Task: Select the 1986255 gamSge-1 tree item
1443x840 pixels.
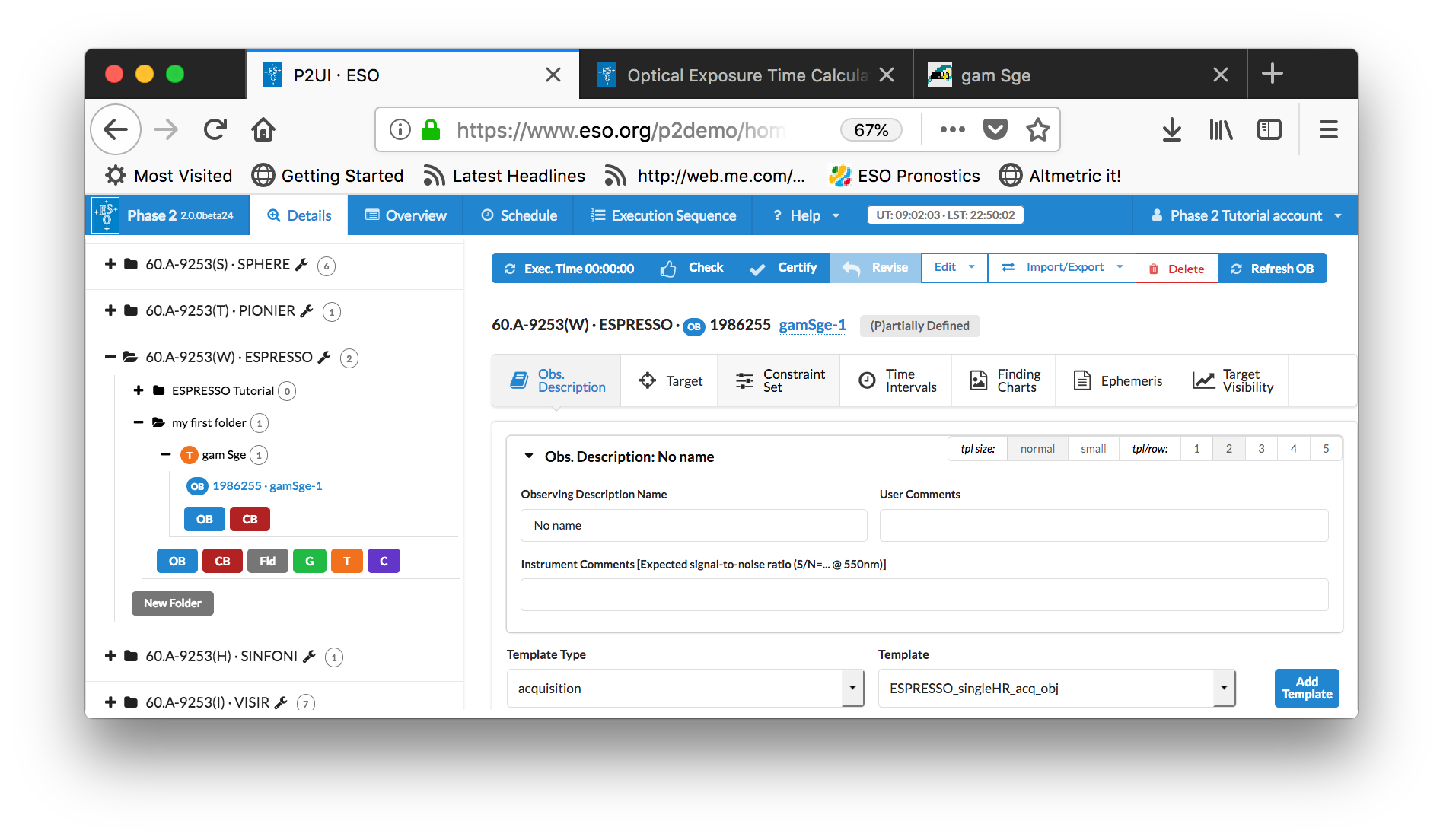Action: pyautogui.click(x=266, y=486)
